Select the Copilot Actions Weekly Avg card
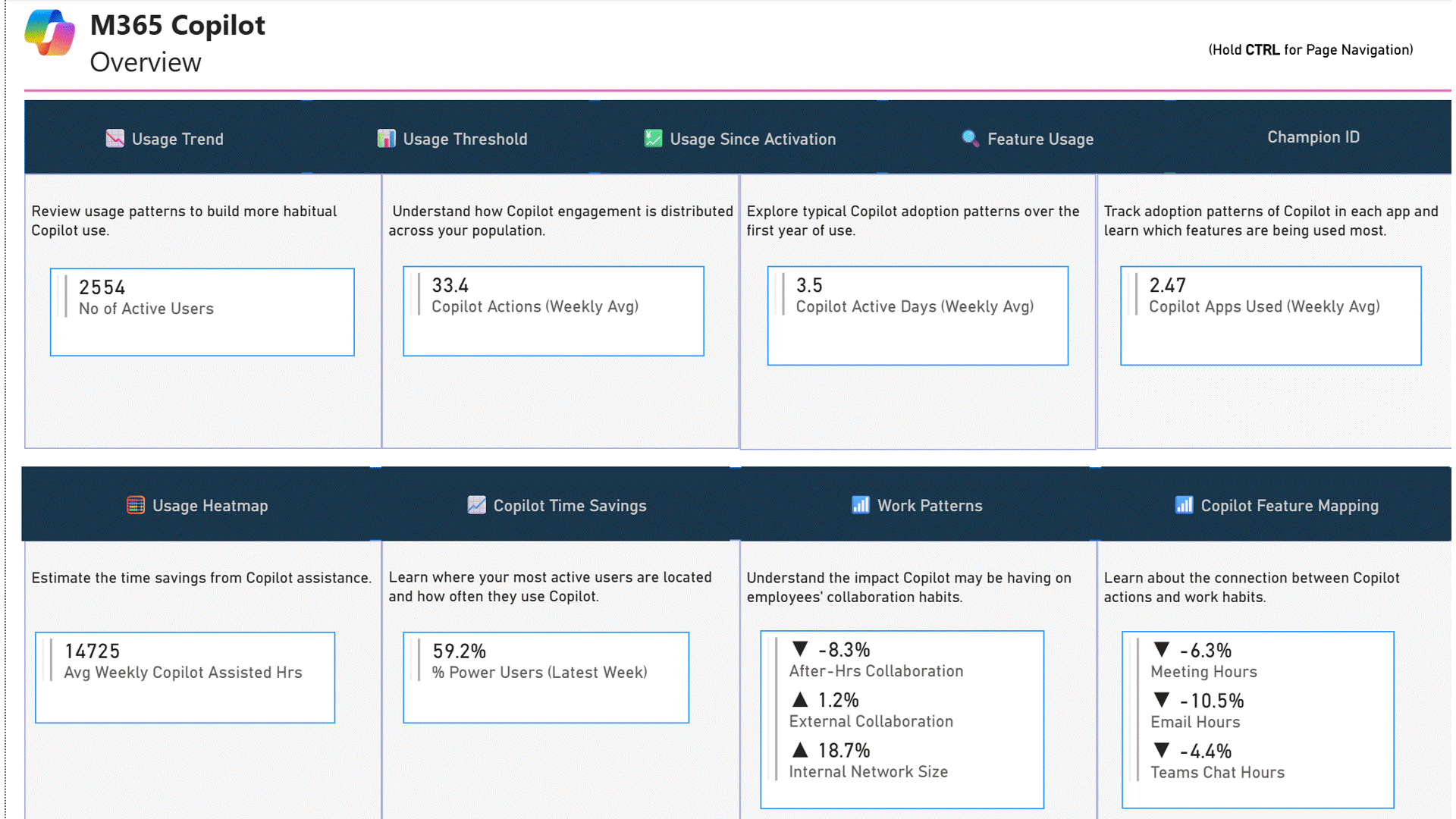The image size is (1456, 819). pyautogui.click(x=553, y=311)
